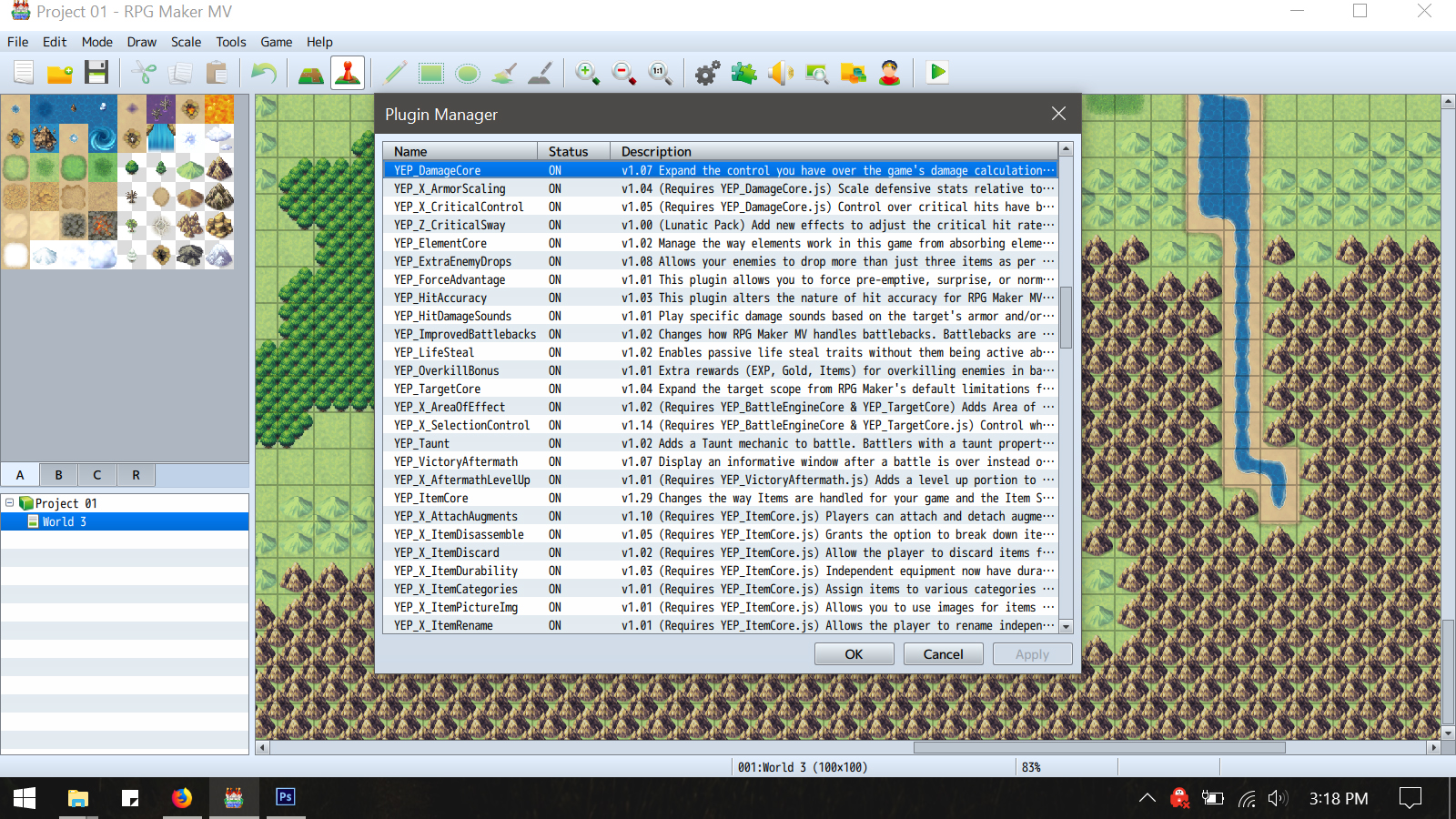Open the Game menu
Image resolution: width=1456 pixels, height=819 pixels.
pos(277,42)
